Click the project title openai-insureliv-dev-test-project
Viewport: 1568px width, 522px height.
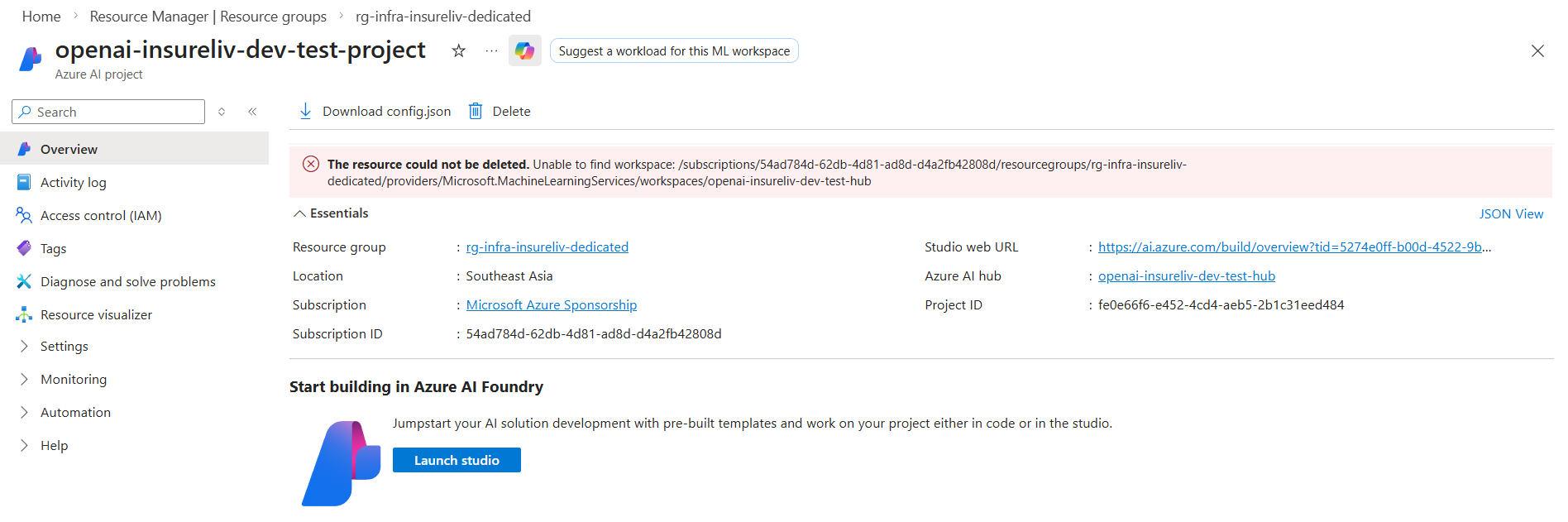point(241,50)
